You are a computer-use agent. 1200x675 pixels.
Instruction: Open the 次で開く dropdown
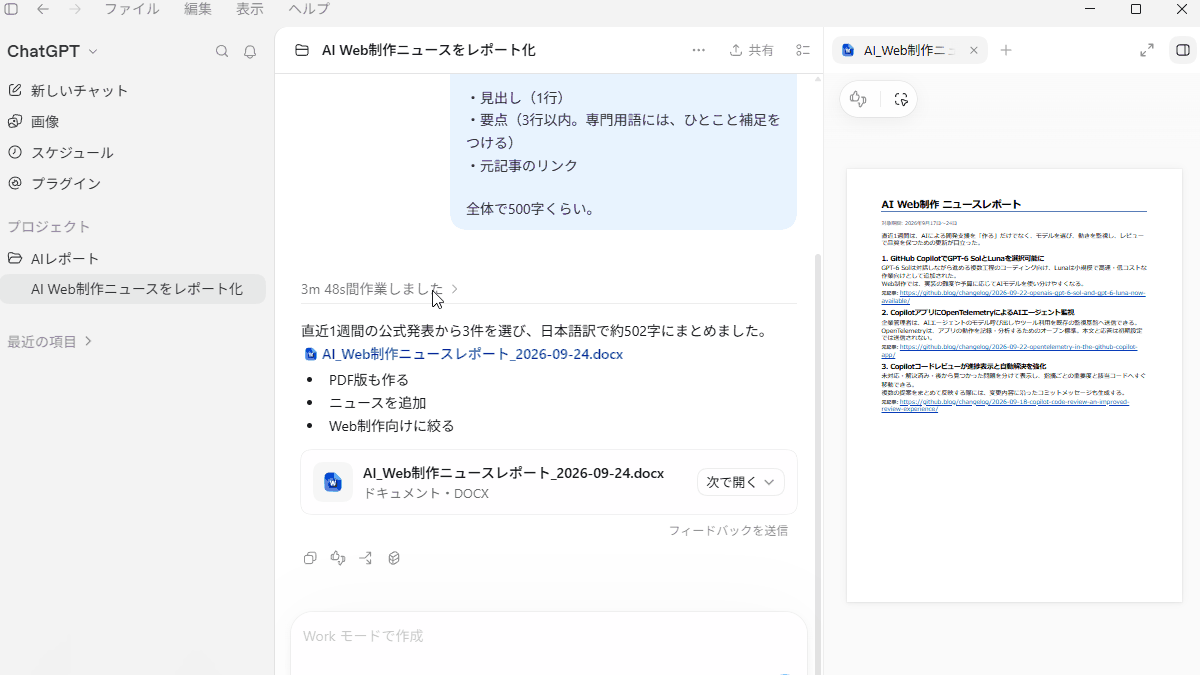[x=741, y=482]
